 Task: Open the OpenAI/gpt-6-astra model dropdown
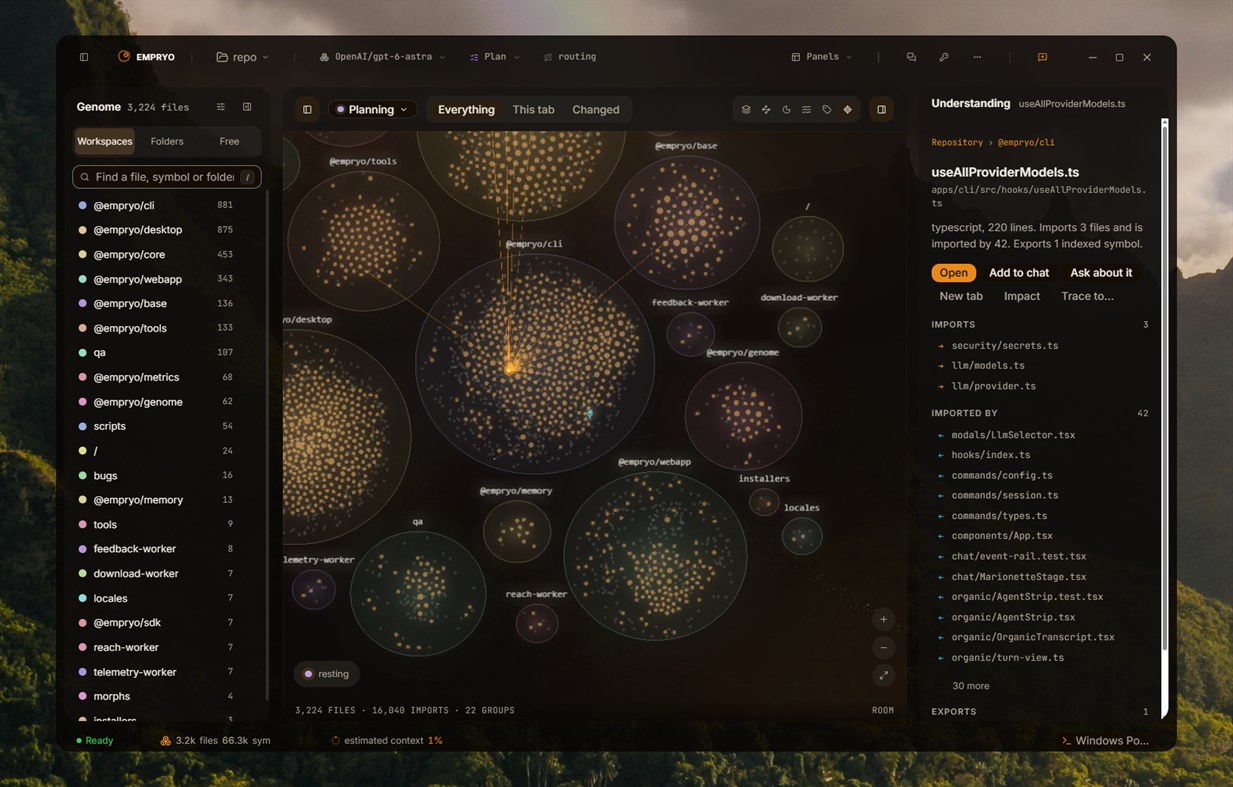coord(383,57)
